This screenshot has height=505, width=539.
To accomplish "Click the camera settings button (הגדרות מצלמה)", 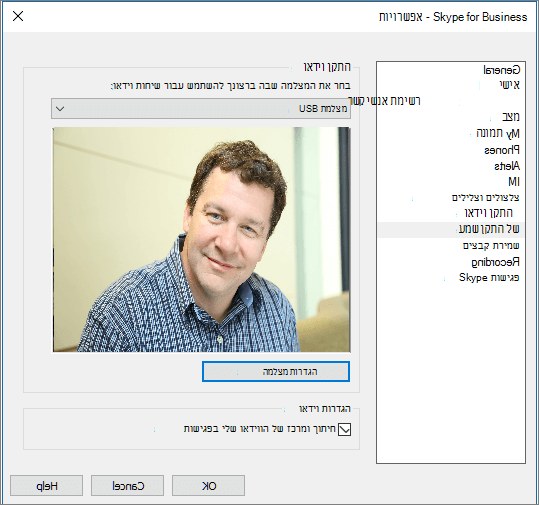I will pyautogui.click(x=276, y=371).
